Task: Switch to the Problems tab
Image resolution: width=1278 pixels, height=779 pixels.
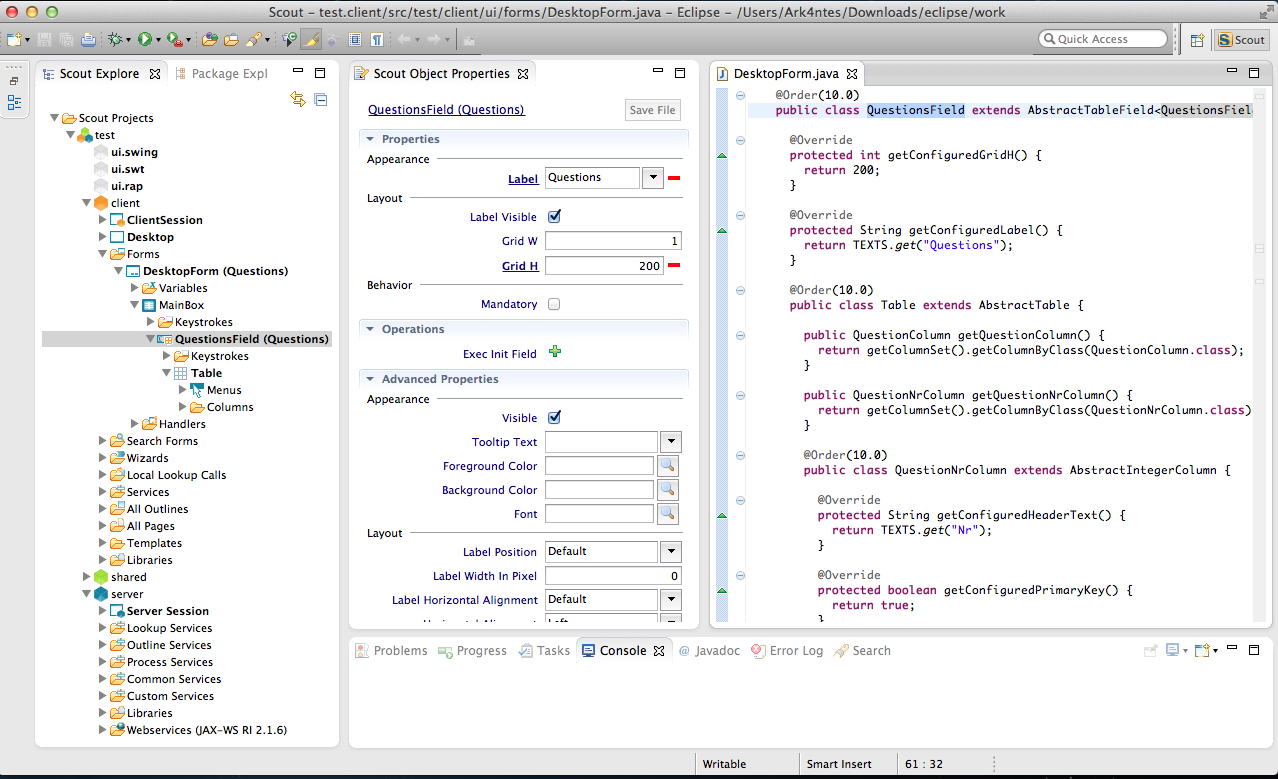Action: point(400,651)
